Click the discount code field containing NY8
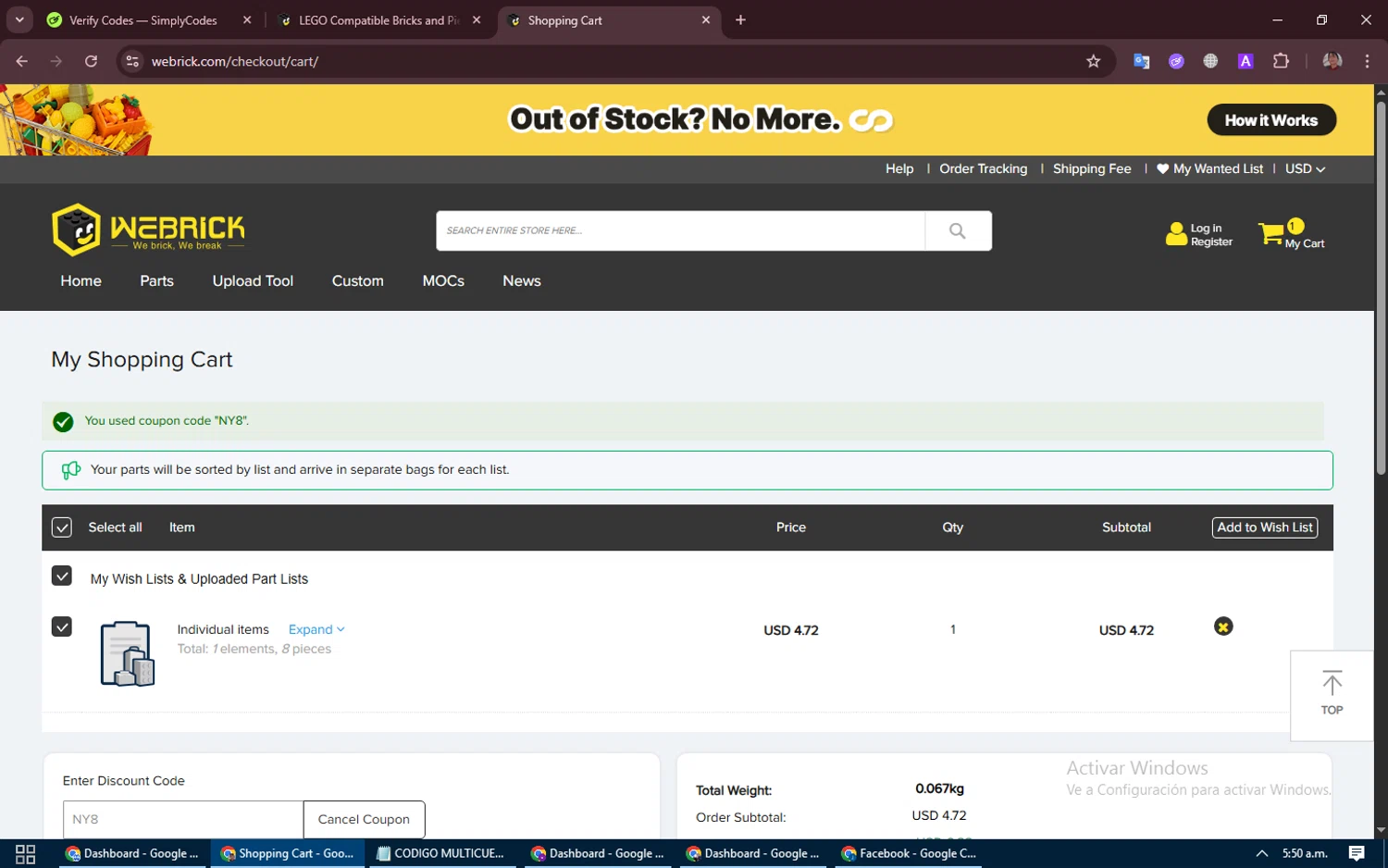Viewport: 1388px width, 868px height. 183,819
